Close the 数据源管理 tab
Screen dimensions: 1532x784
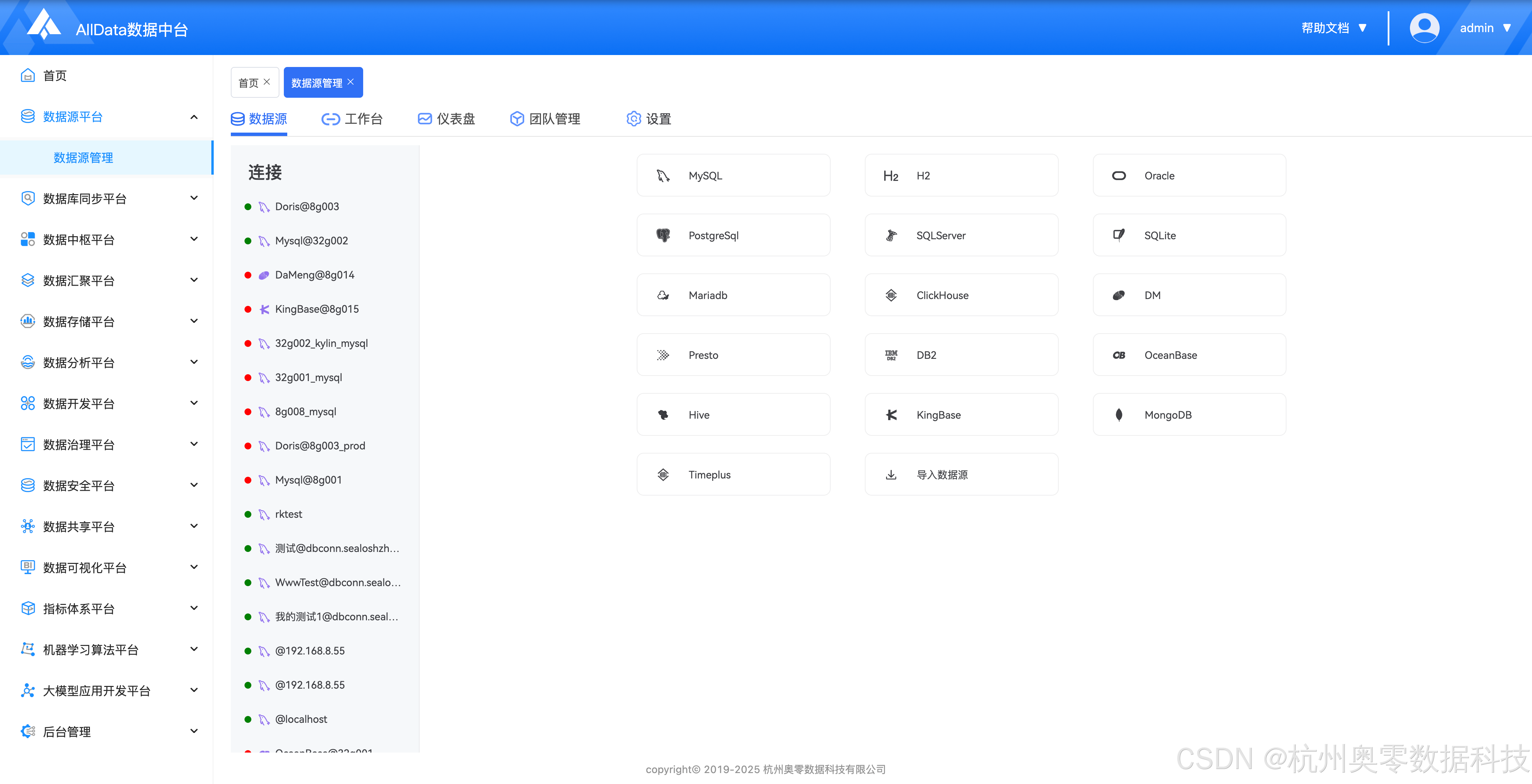tap(351, 82)
